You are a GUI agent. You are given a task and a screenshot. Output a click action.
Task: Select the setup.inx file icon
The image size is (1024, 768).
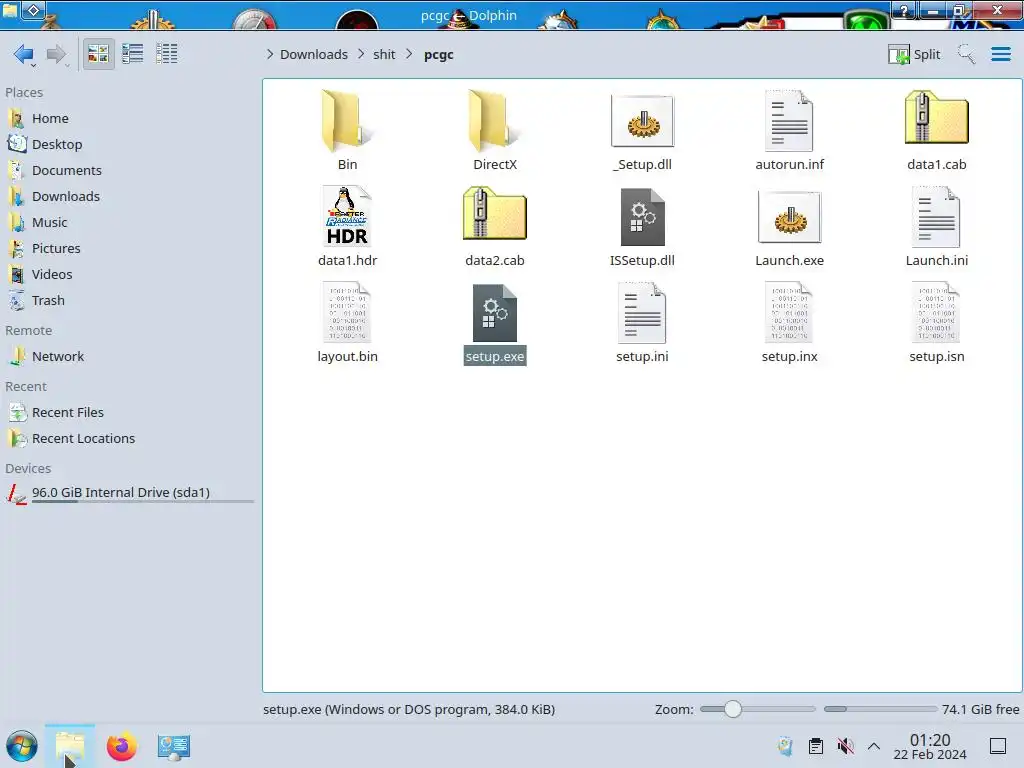pos(789,313)
